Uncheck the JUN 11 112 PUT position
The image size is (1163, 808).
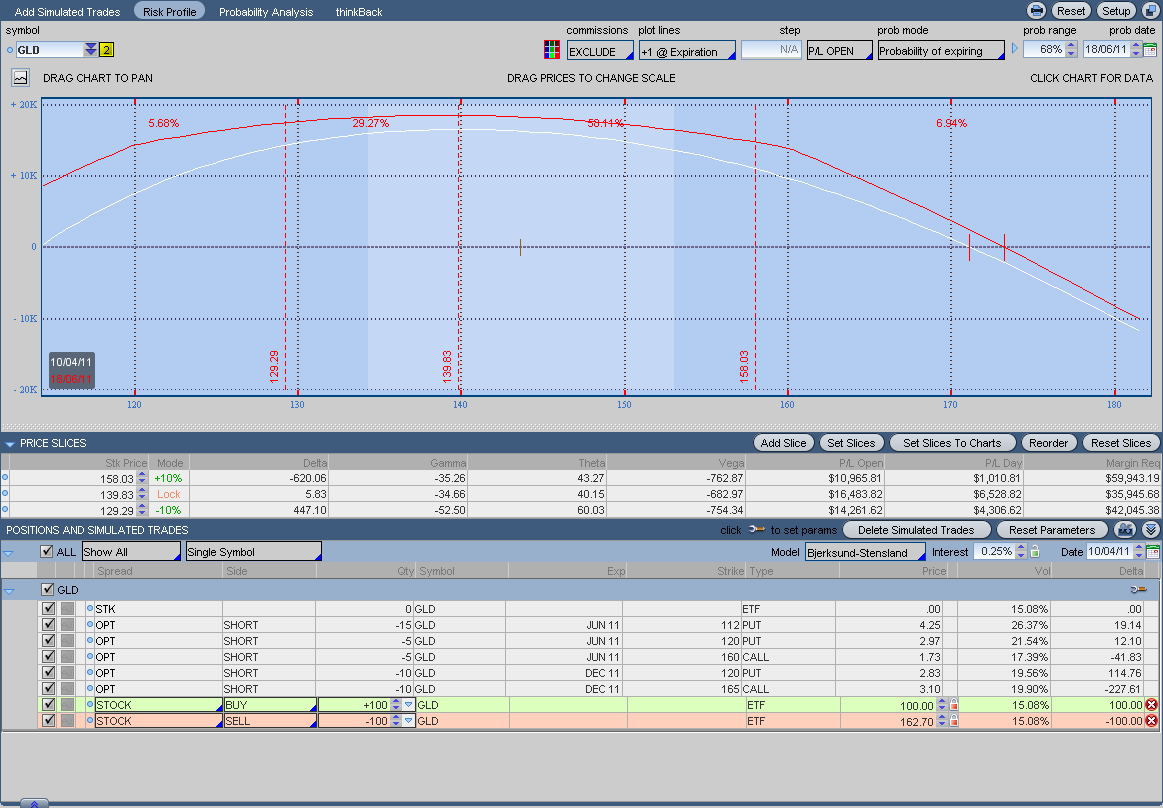click(x=48, y=625)
